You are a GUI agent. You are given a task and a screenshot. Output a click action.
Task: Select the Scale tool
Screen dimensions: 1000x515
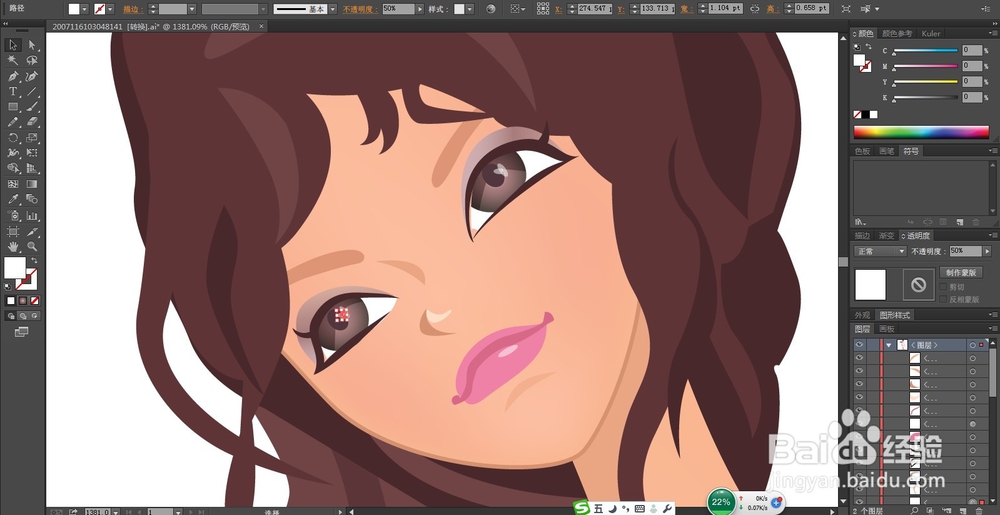pos(32,138)
